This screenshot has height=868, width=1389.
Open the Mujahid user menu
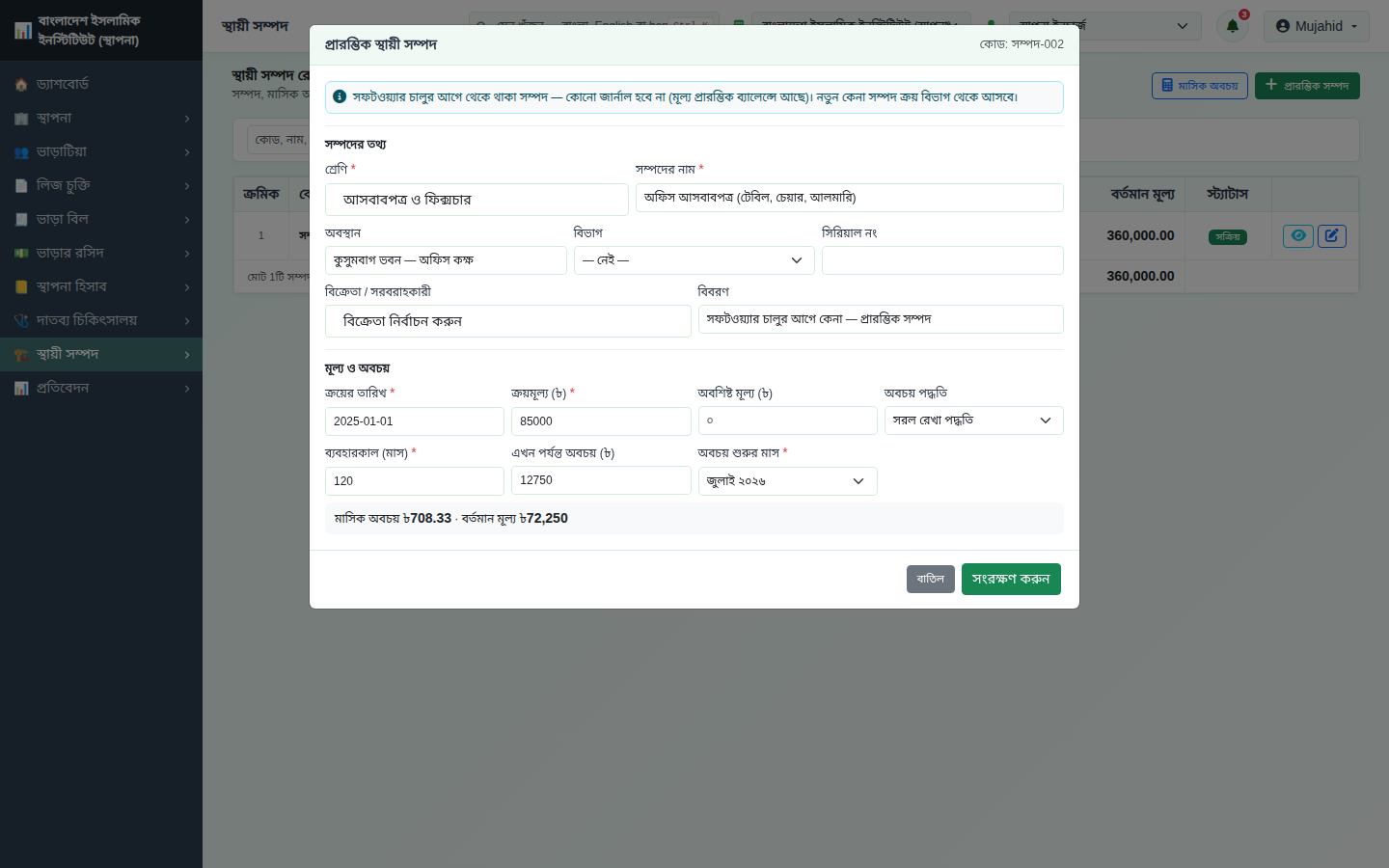coord(1317,26)
